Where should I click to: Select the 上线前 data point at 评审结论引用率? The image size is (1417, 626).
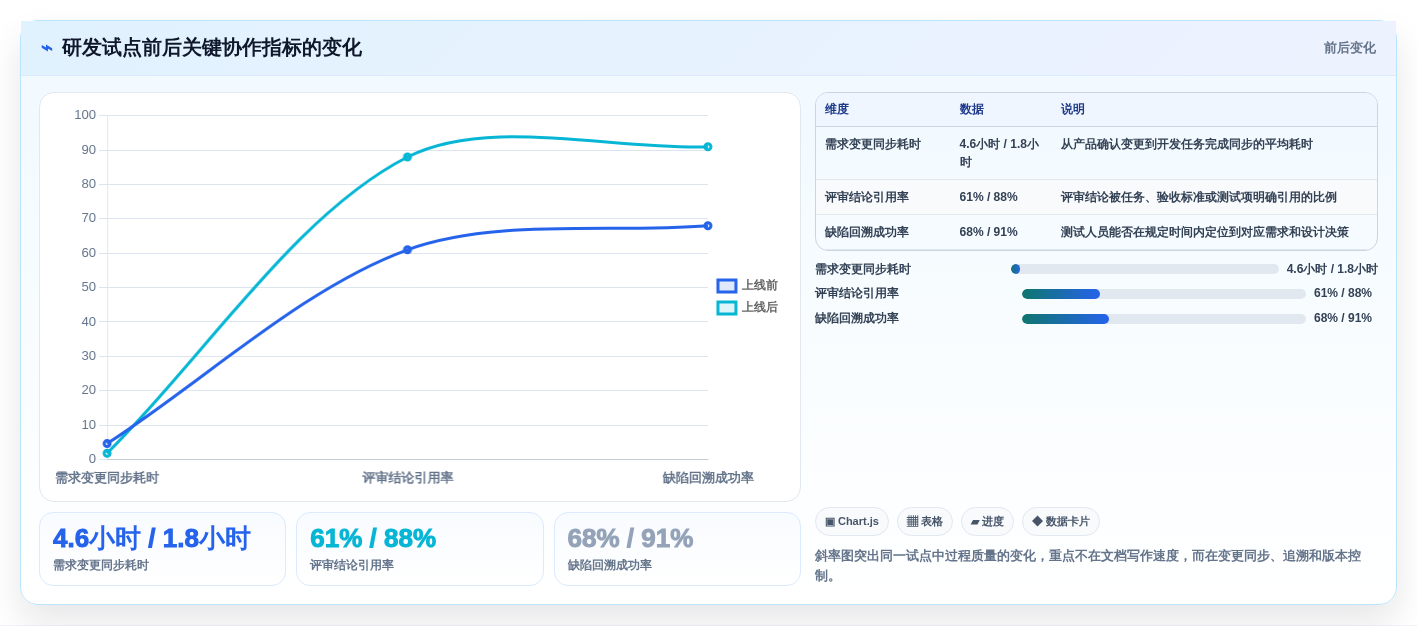click(x=407, y=250)
